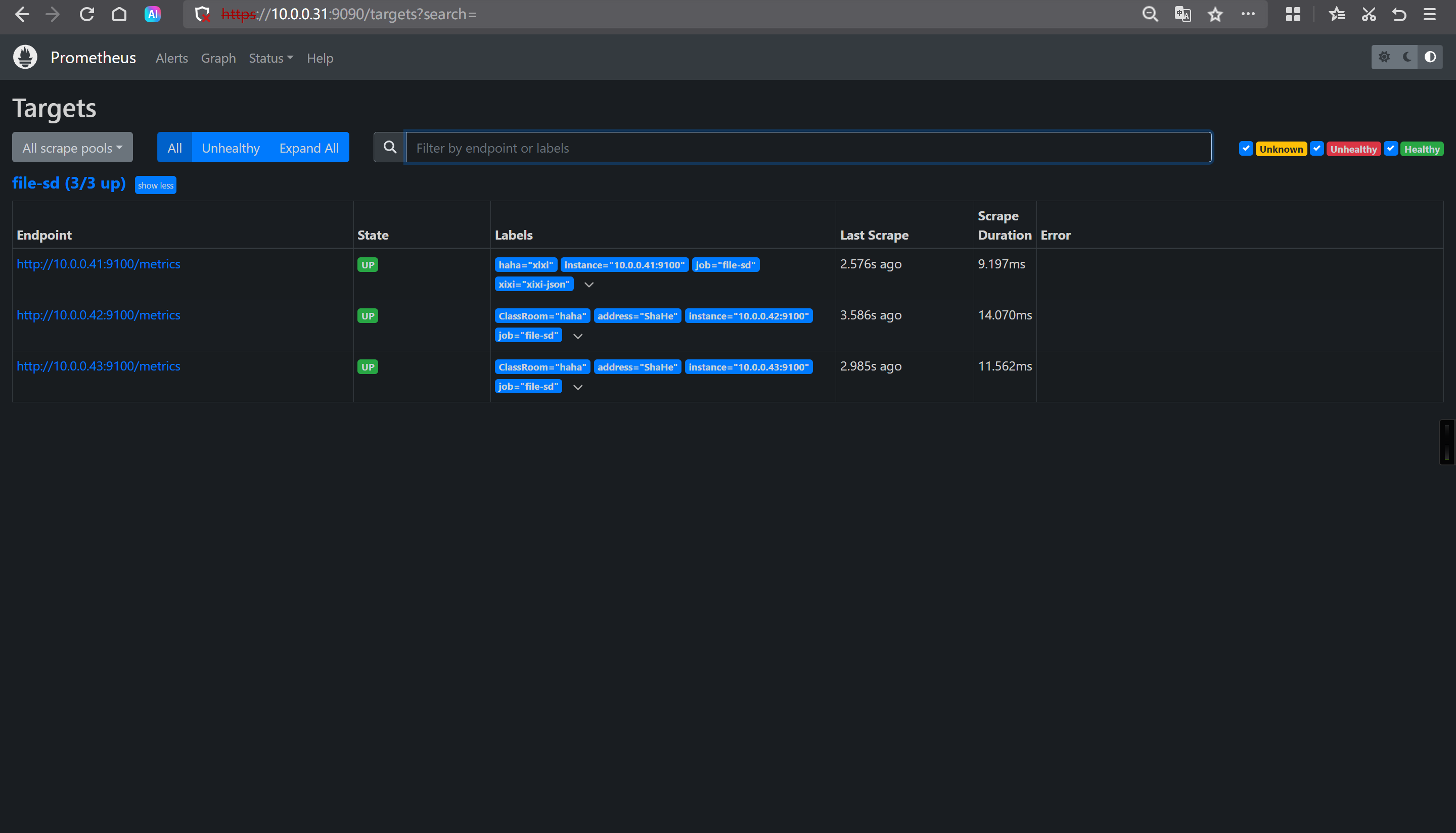Open http://10.0.0.43:9100/metrics endpoint link
Image resolution: width=1456 pixels, height=833 pixels.
click(x=99, y=366)
